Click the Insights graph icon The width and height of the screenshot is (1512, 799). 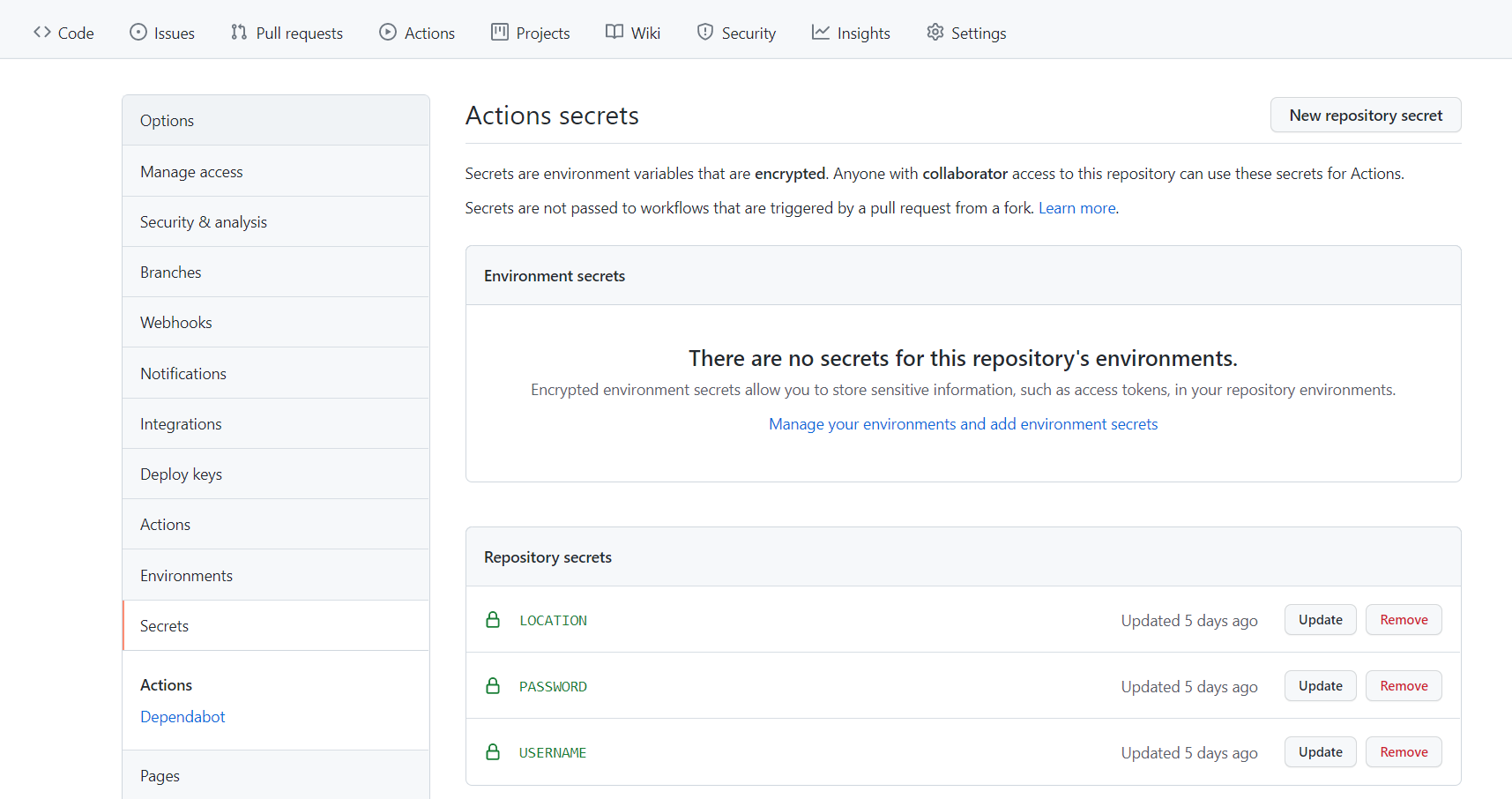click(821, 33)
